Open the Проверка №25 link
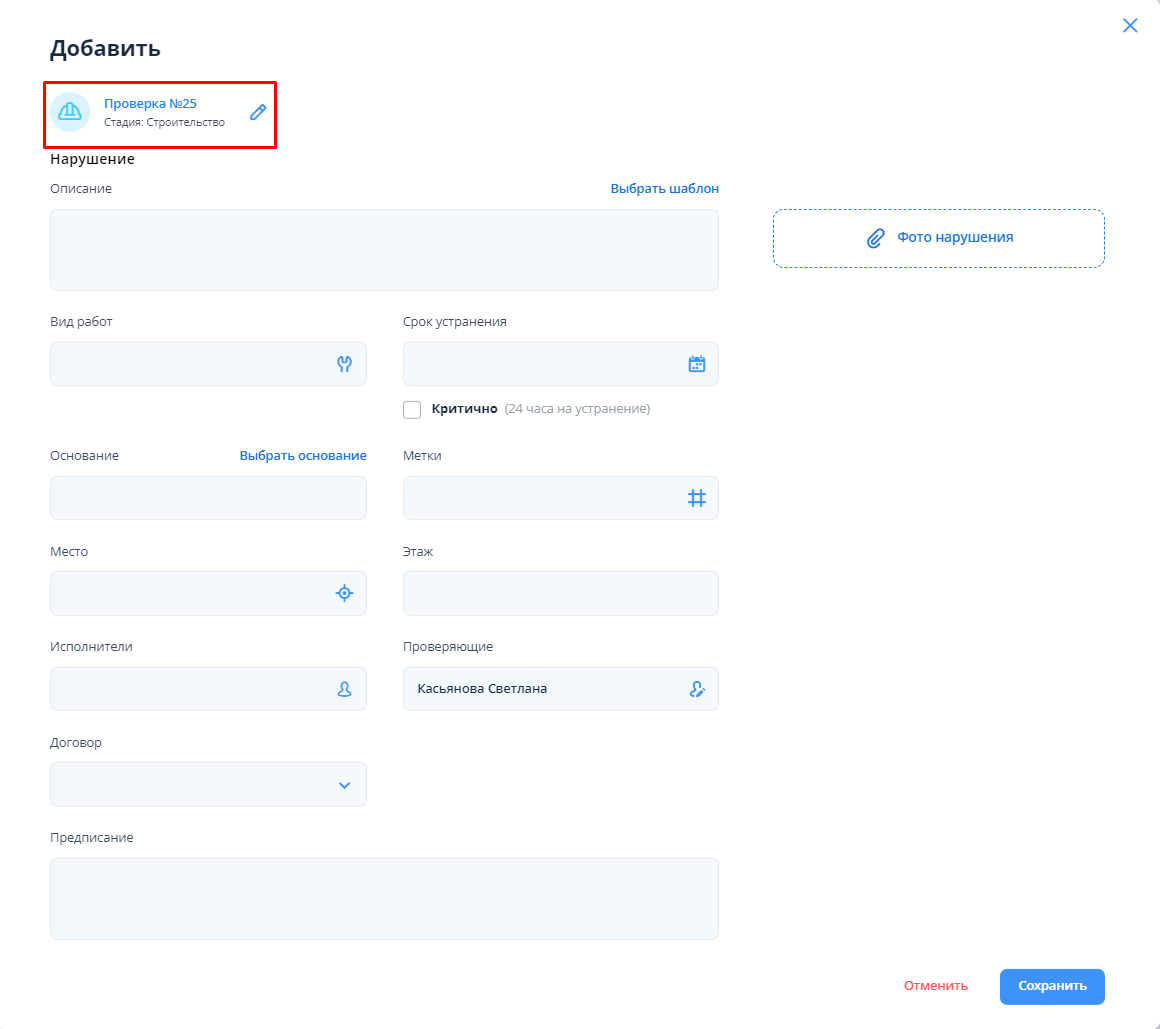Screen dimensions: 1160x1029 (150, 103)
